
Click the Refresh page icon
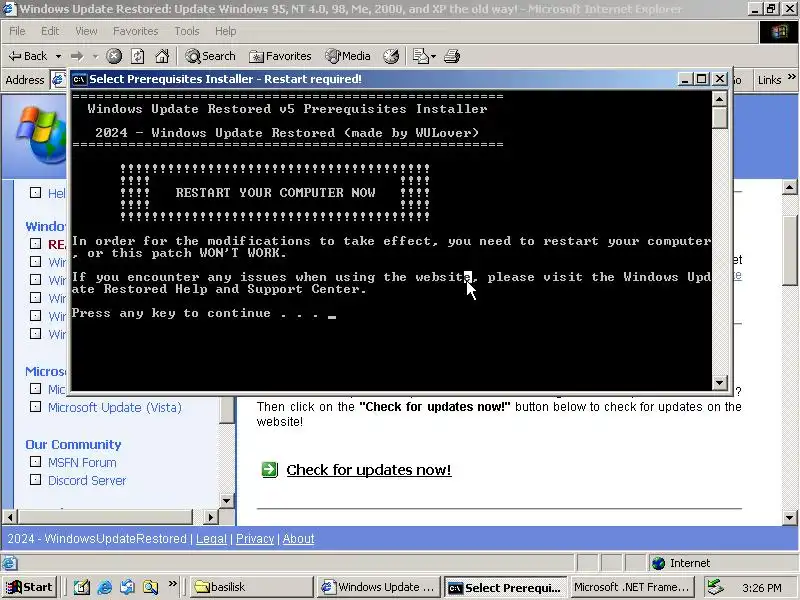(138, 56)
